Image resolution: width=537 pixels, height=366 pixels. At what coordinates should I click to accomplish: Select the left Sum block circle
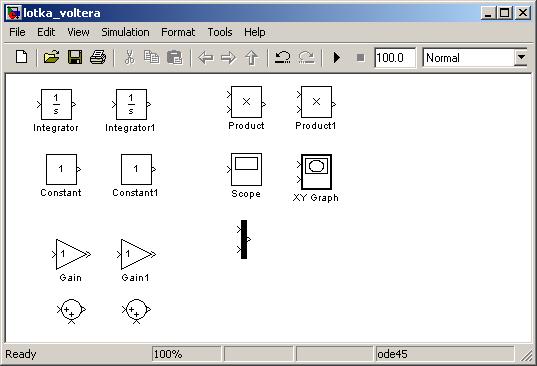pos(71,310)
